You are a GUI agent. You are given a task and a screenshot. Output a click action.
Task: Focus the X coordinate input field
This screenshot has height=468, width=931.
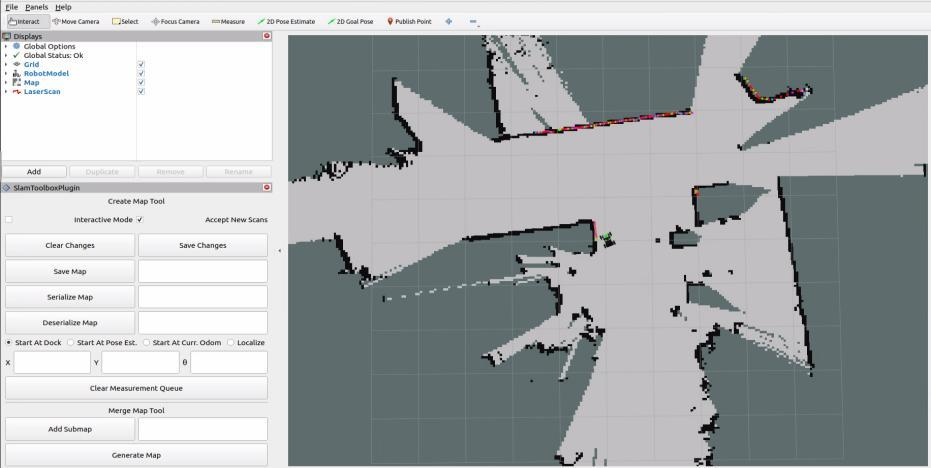[52, 362]
